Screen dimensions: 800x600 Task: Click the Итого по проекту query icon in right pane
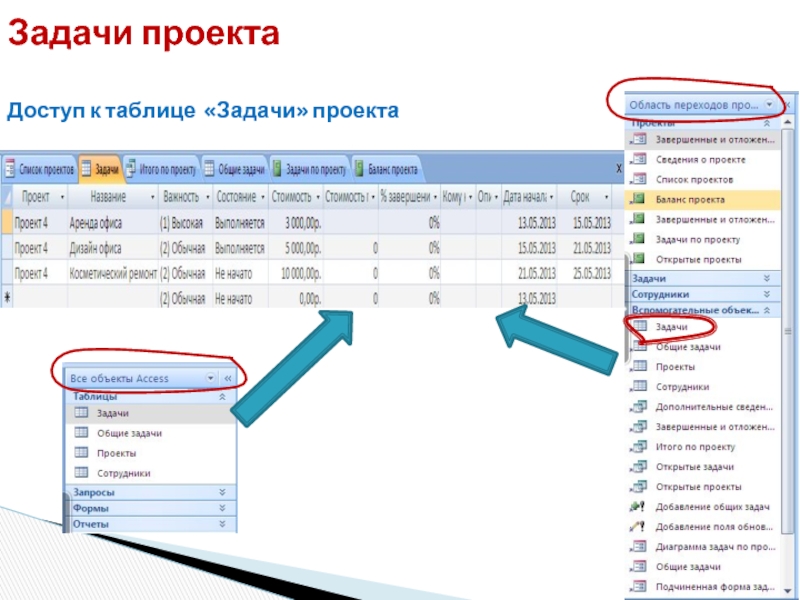coord(639,446)
